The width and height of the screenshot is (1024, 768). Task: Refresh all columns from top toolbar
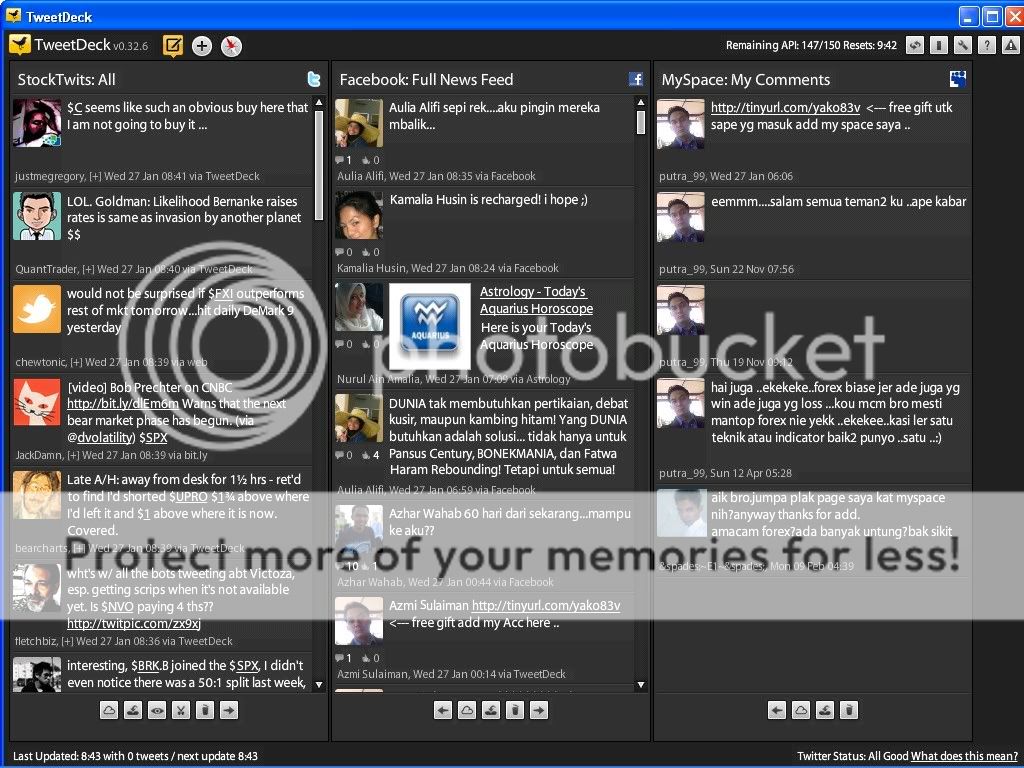[915, 45]
